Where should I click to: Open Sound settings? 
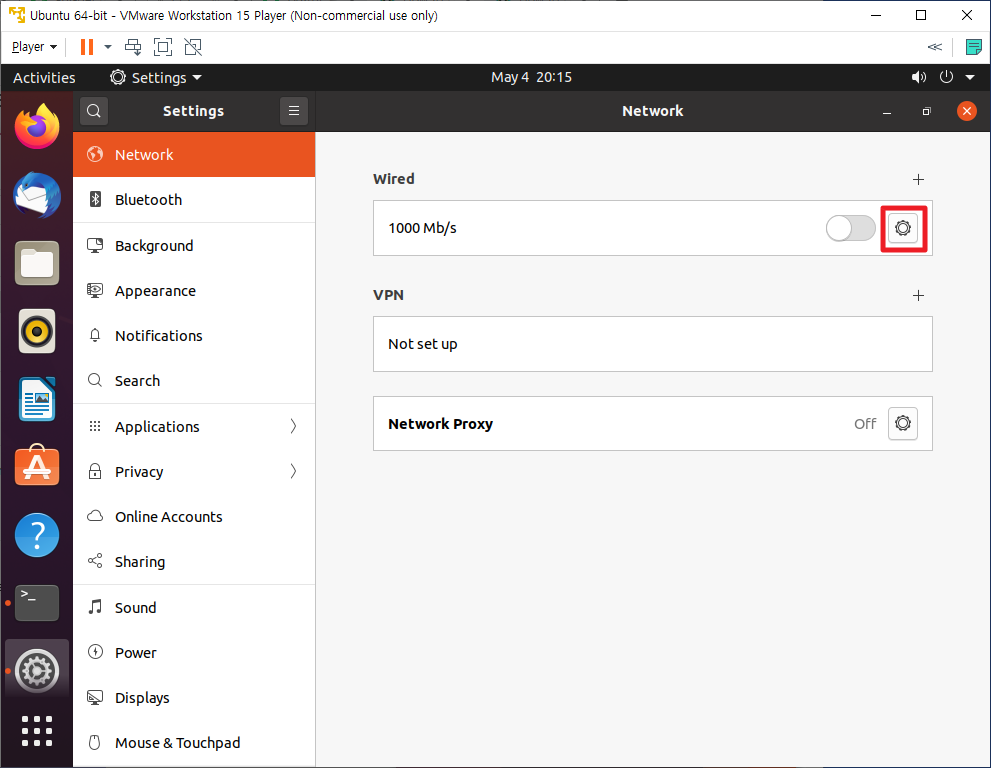tap(194, 607)
